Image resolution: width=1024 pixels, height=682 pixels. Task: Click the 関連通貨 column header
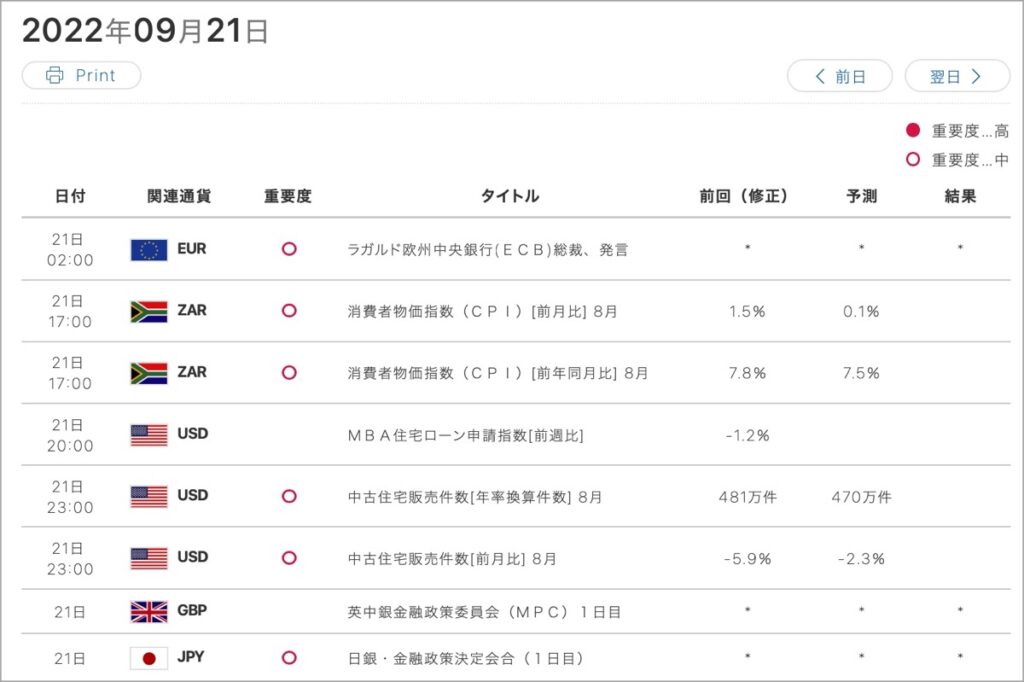coord(179,196)
